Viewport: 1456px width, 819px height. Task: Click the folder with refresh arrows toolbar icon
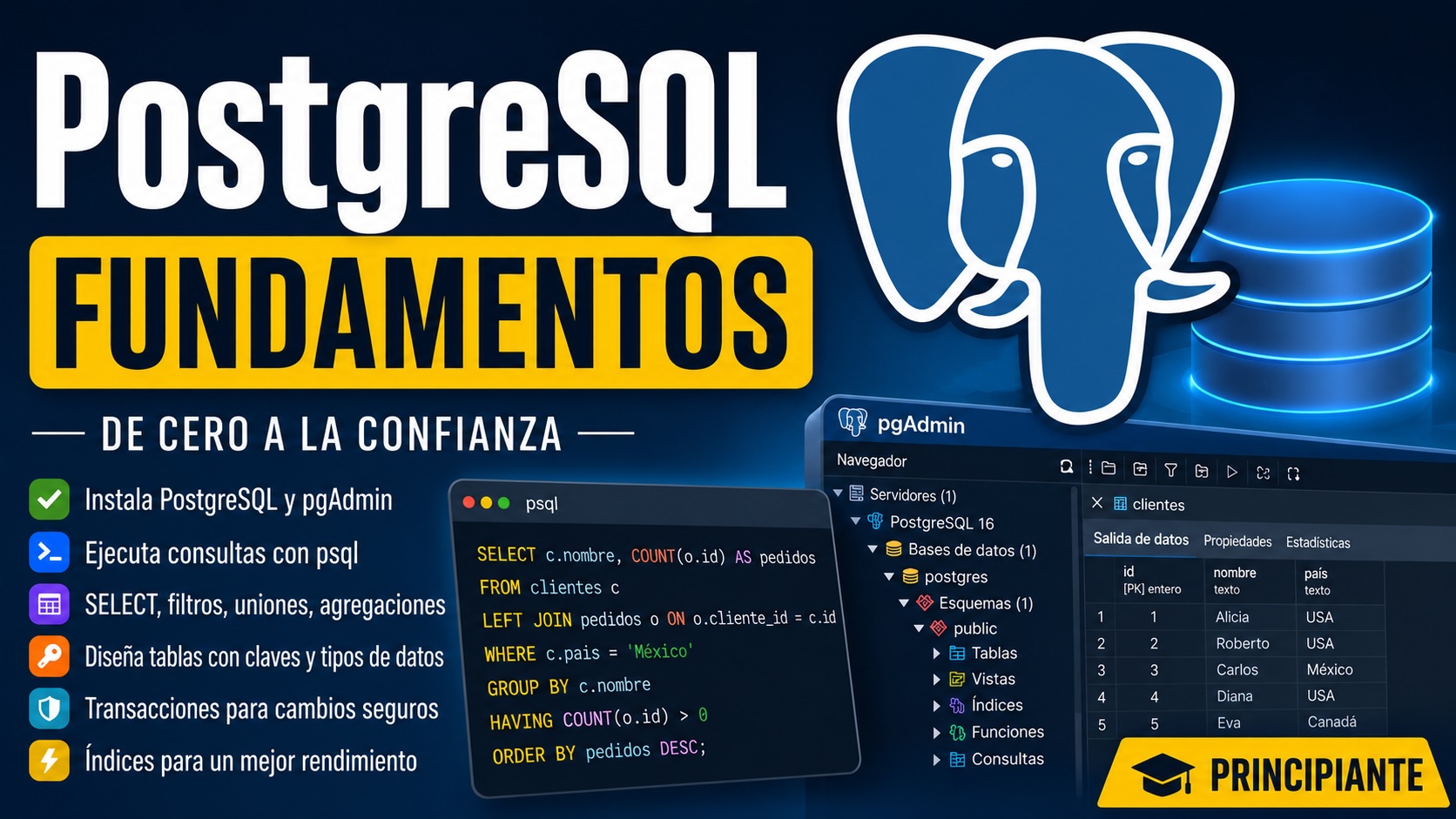1140,469
